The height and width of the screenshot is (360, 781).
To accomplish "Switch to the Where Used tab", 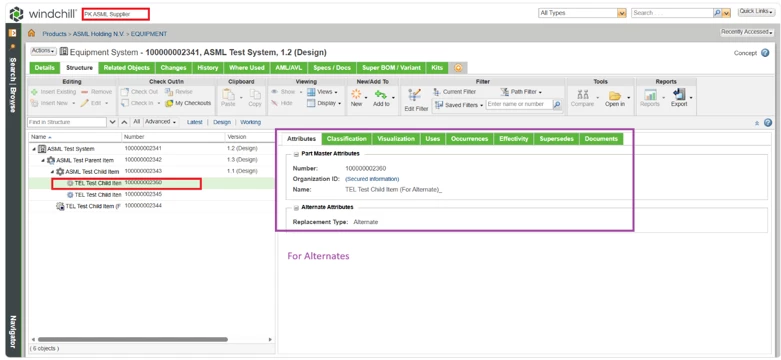I will [x=247, y=68].
